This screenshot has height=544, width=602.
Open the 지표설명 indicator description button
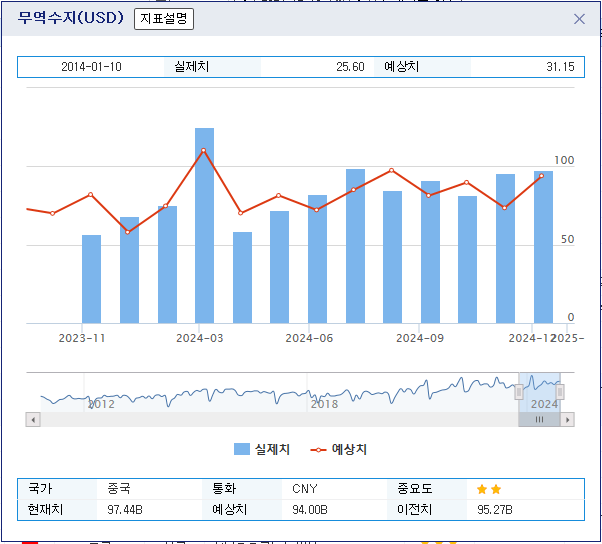pyautogui.click(x=164, y=19)
